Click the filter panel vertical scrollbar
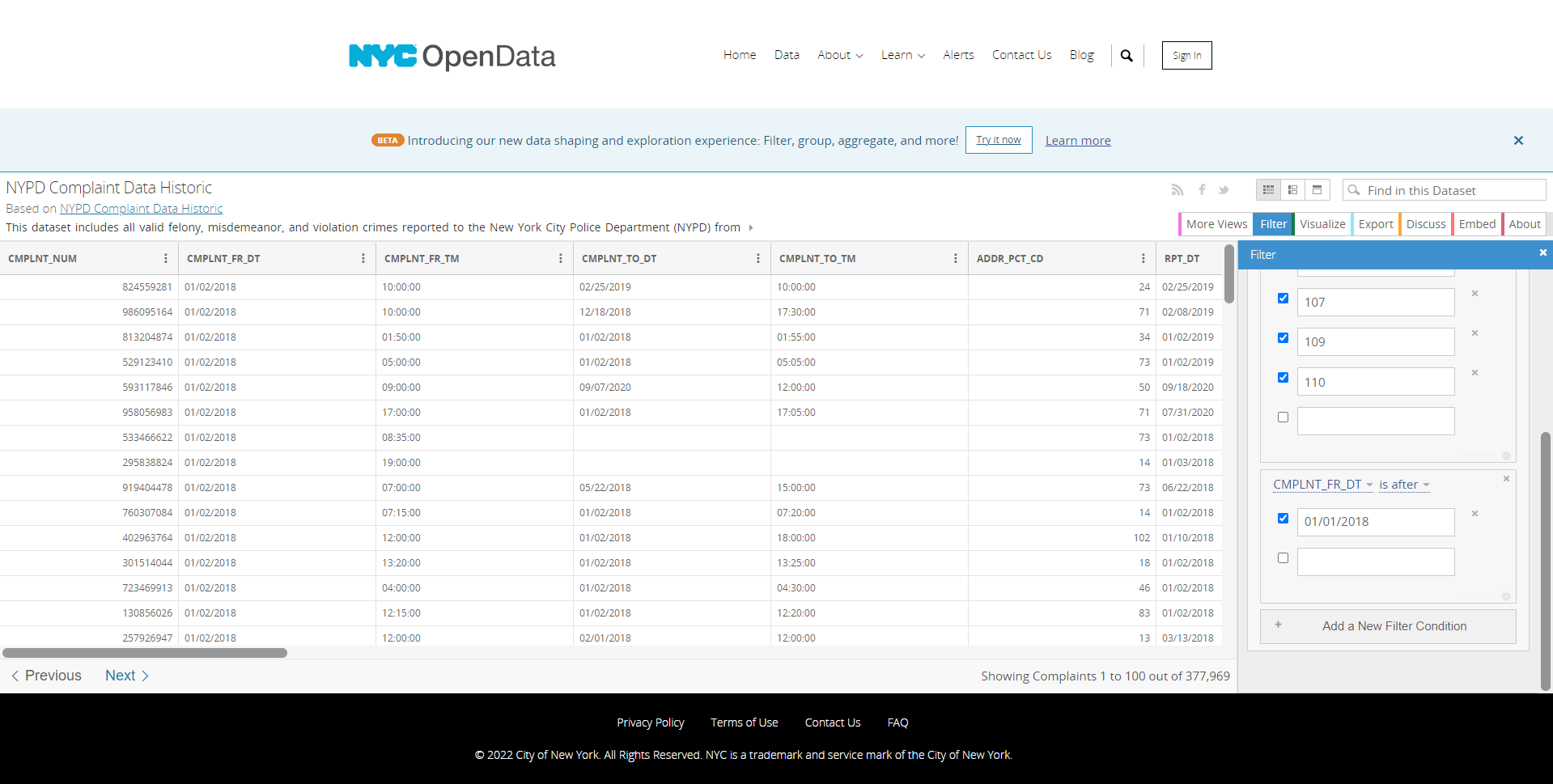 (x=1545, y=561)
